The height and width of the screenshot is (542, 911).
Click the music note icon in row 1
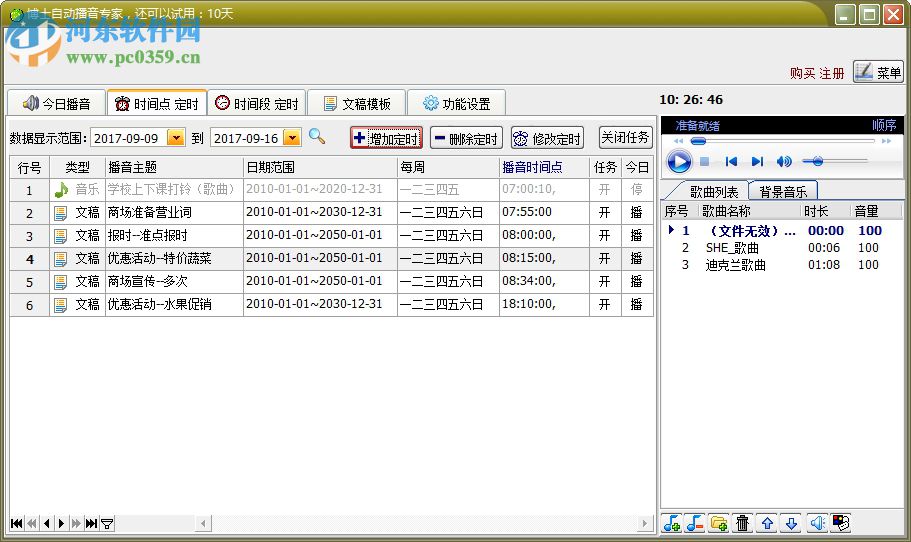coord(60,189)
